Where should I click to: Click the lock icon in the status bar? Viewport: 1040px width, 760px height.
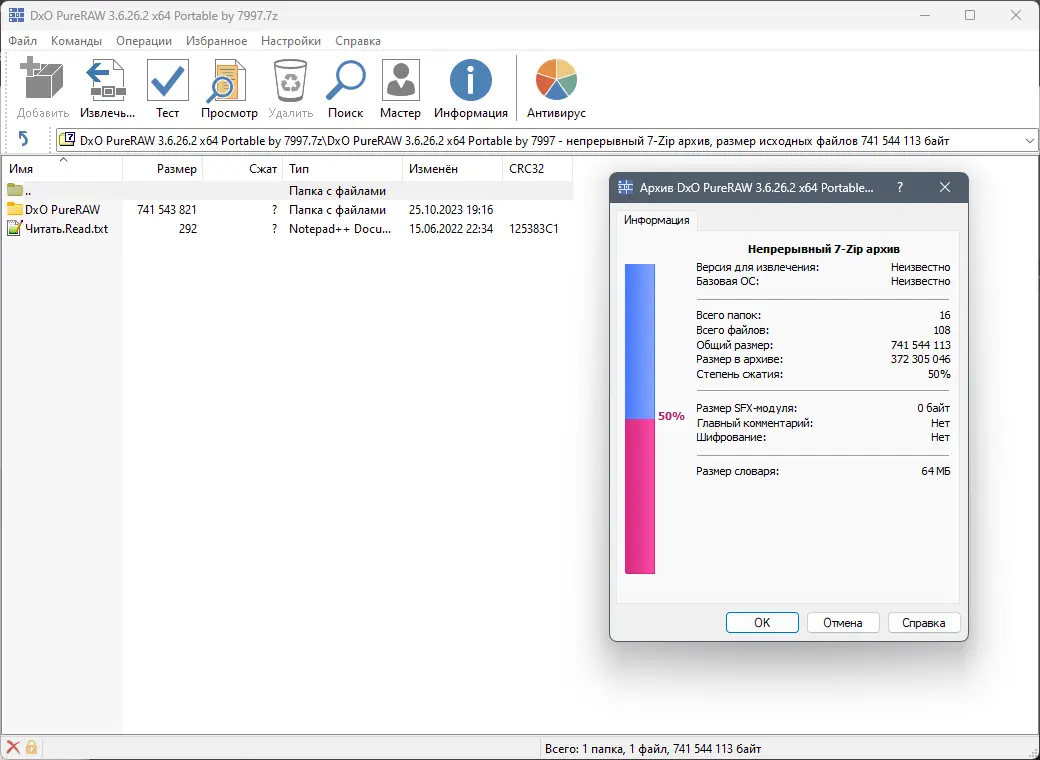click(32, 747)
